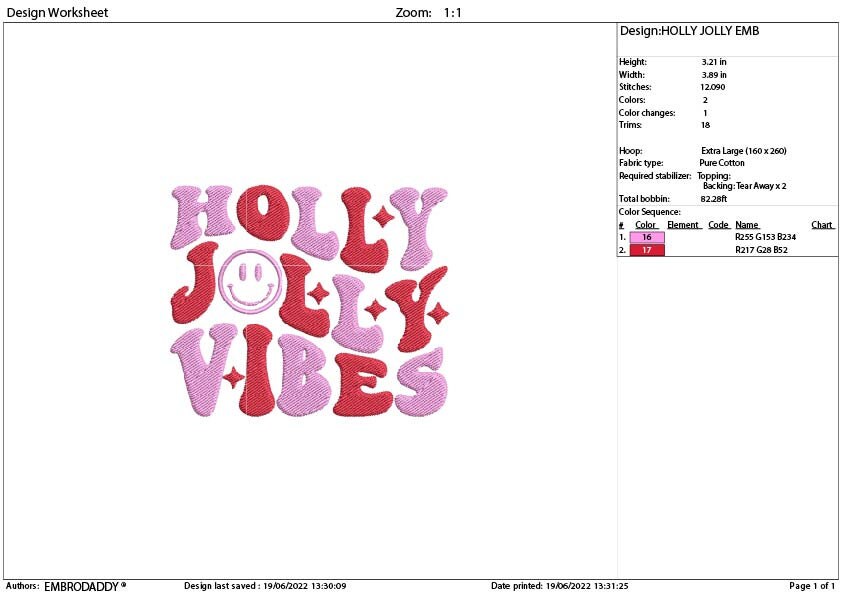Click the pink color swatch numbered 16
Image resolution: width=842 pixels, height=596 pixels.
(646, 237)
